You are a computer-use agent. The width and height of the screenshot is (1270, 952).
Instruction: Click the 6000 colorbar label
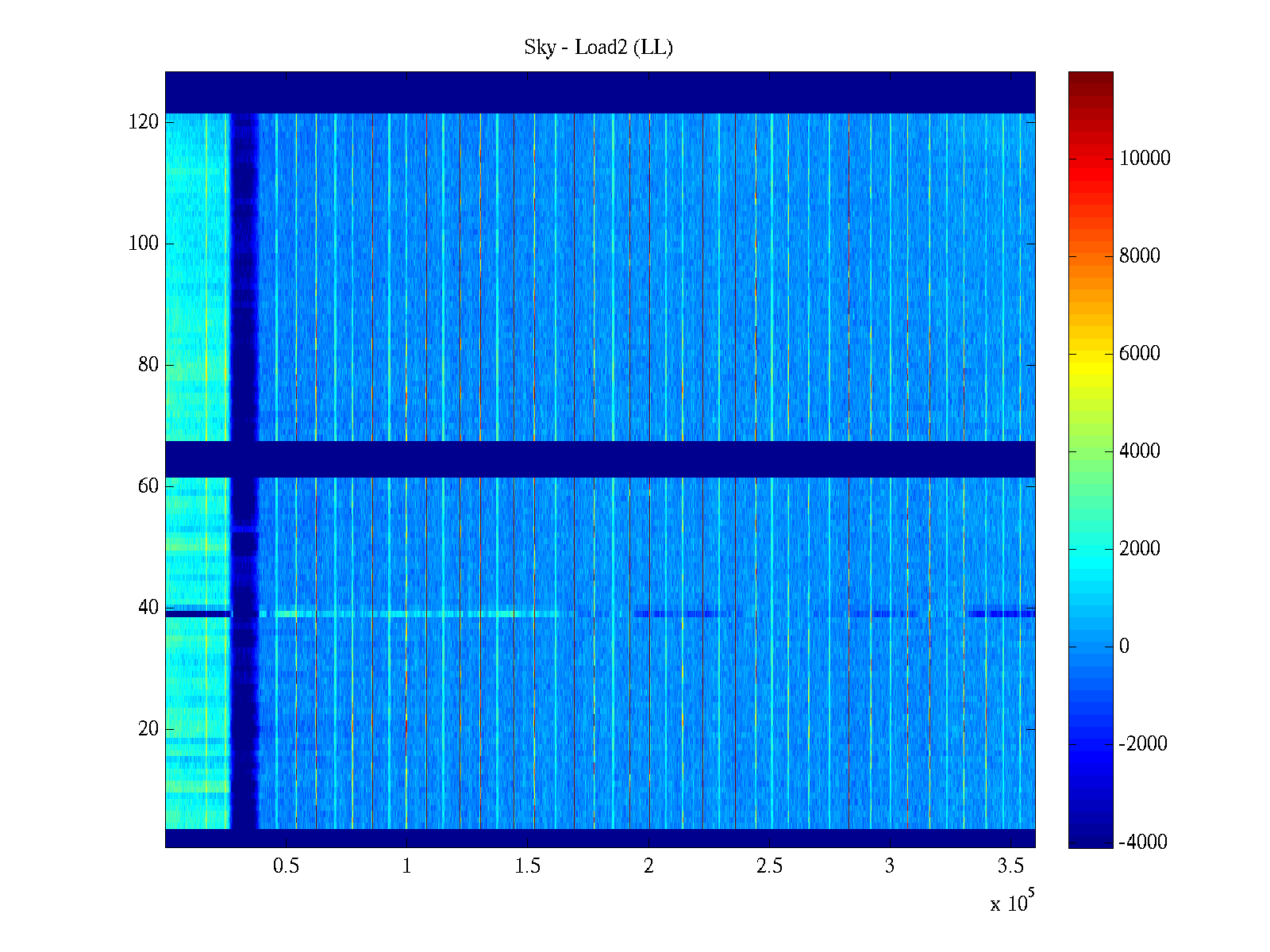[x=1140, y=354]
